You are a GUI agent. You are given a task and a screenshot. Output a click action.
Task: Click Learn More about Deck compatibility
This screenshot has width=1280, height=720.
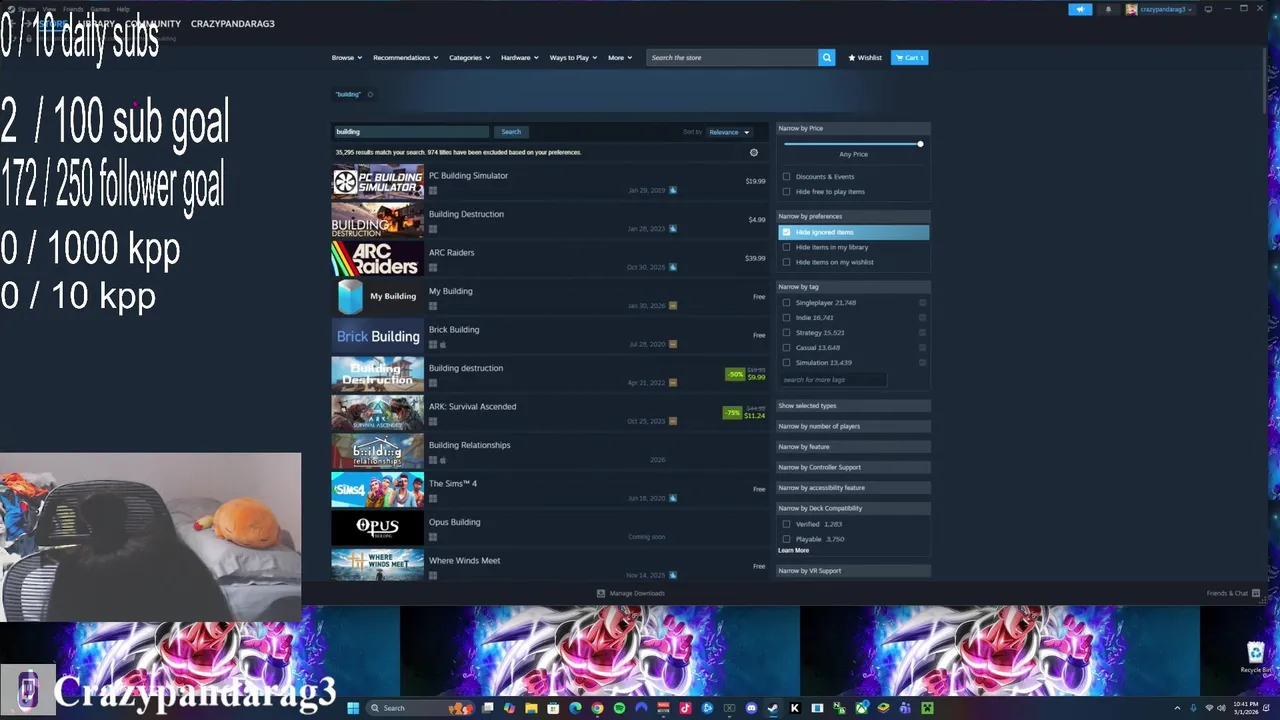(793, 551)
